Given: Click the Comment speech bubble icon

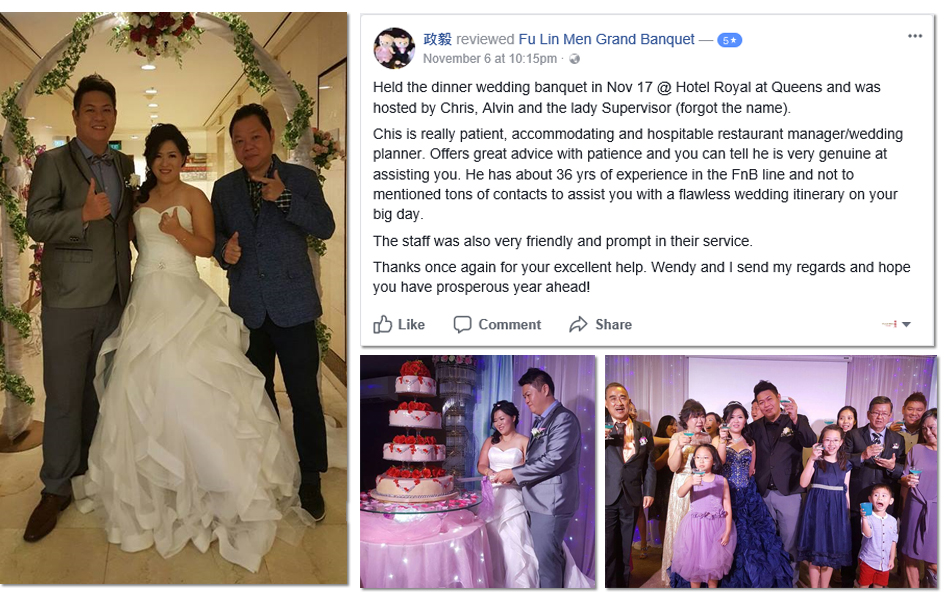Looking at the screenshot, I should point(462,324).
